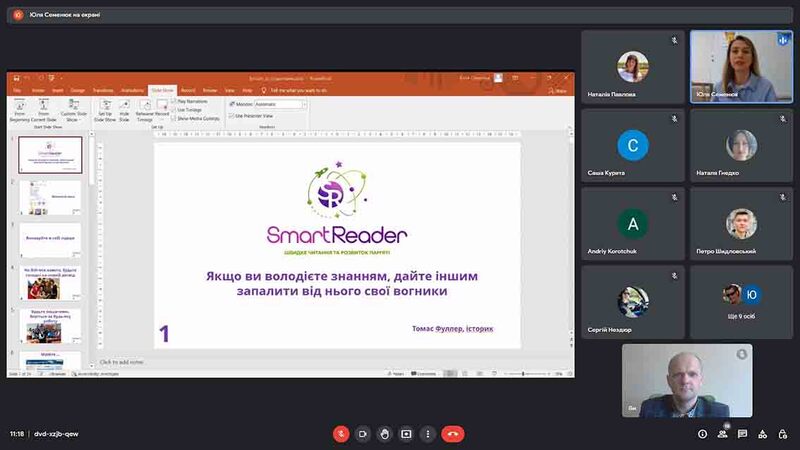Open the Animations ribbon tab
Screen dimensions: 800x450
point(132,90)
